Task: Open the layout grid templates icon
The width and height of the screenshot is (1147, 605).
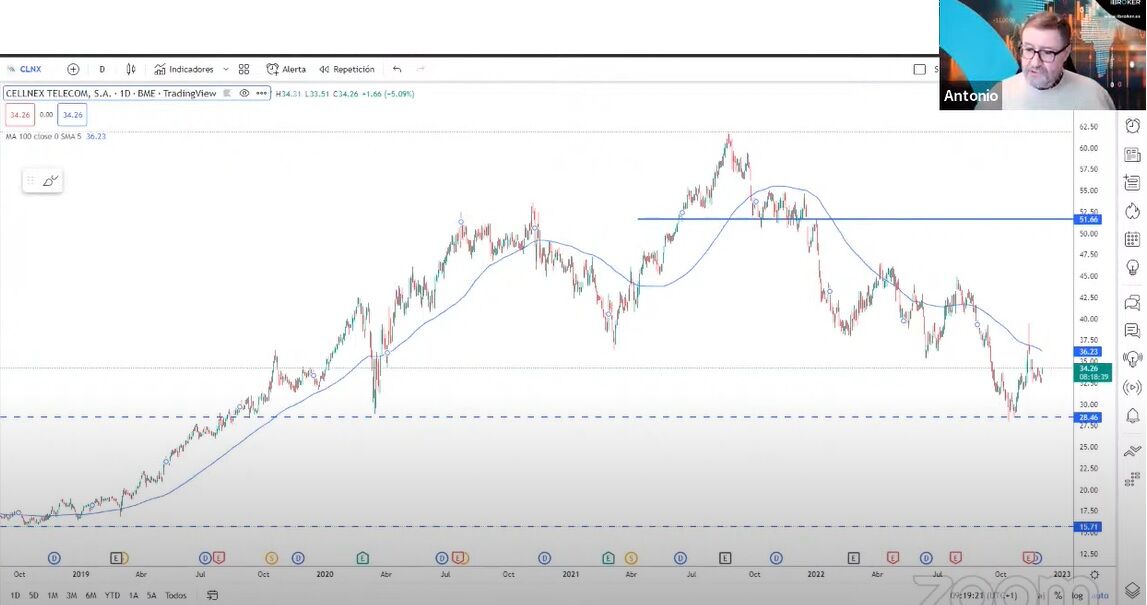Action: [x=244, y=69]
